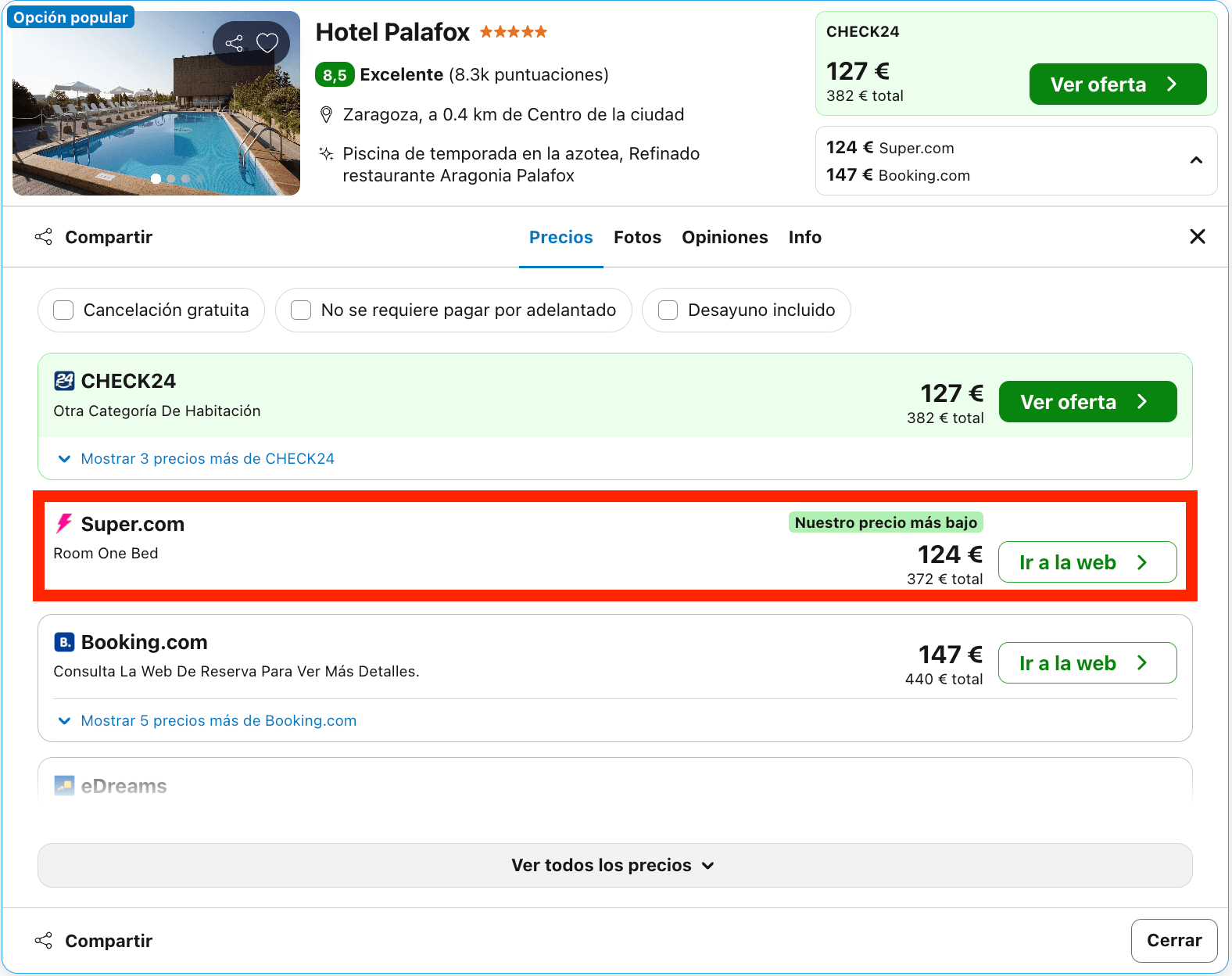Click Nuestro precio más bajo label
1232x976 pixels.
pyautogui.click(x=886, y=522)
